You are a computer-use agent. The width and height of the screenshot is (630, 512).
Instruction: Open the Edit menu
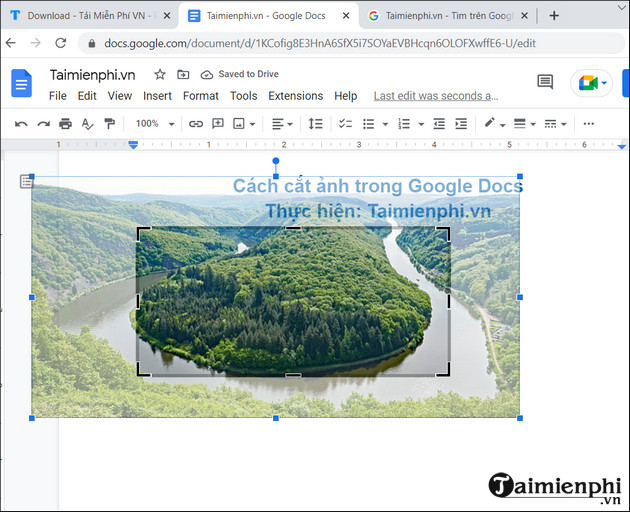click(x=87, y=96)
